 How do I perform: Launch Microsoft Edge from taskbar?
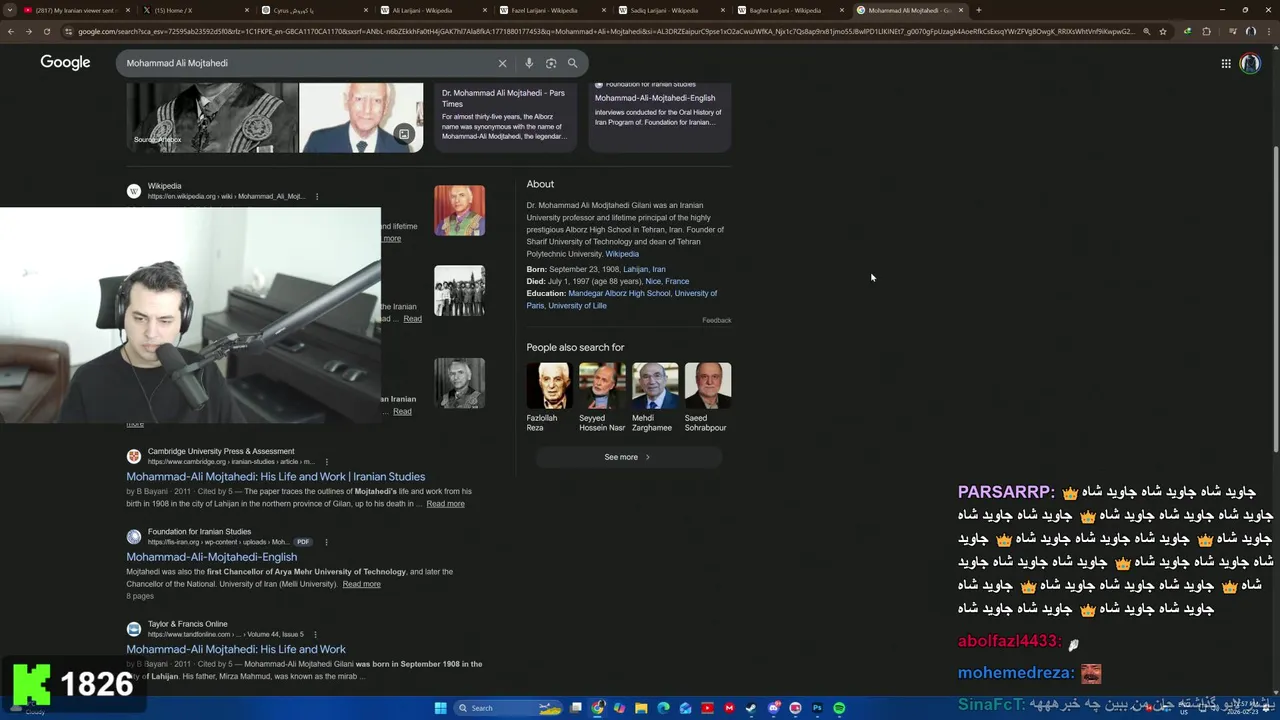[663, 708]
